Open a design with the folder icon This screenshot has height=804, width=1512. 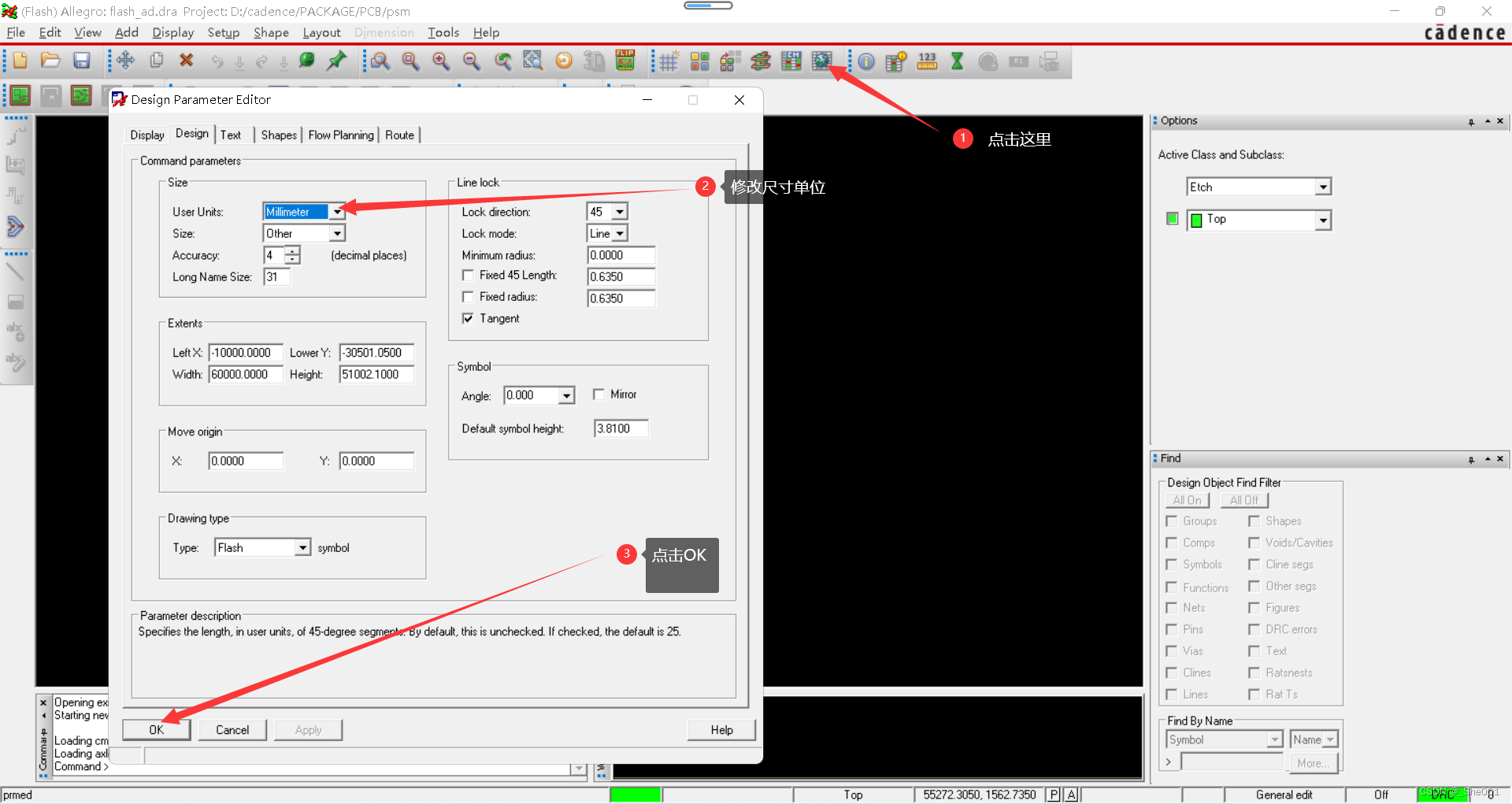coord(50,61)
